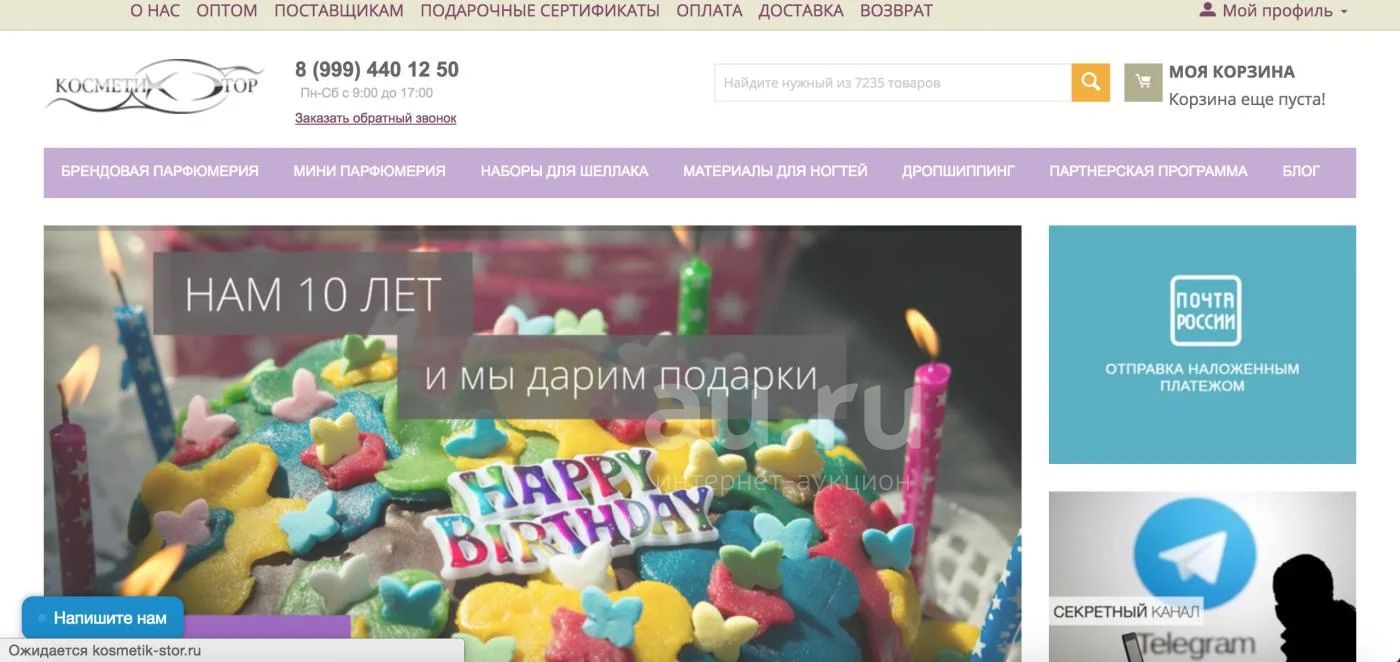Open the Брендовая парфюмерия category

pos(160,171)
